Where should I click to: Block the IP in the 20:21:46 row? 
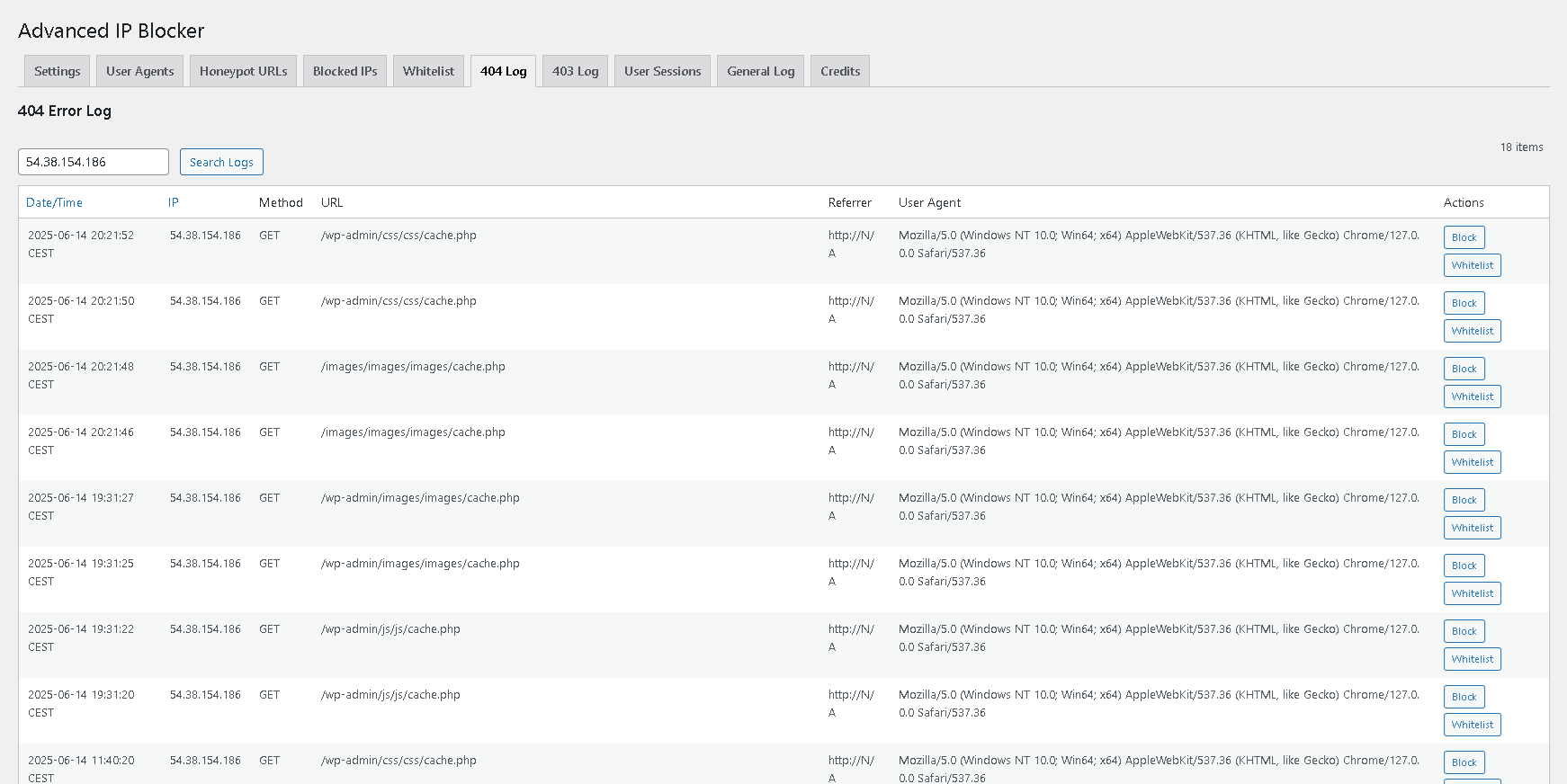click(1464, 434)
